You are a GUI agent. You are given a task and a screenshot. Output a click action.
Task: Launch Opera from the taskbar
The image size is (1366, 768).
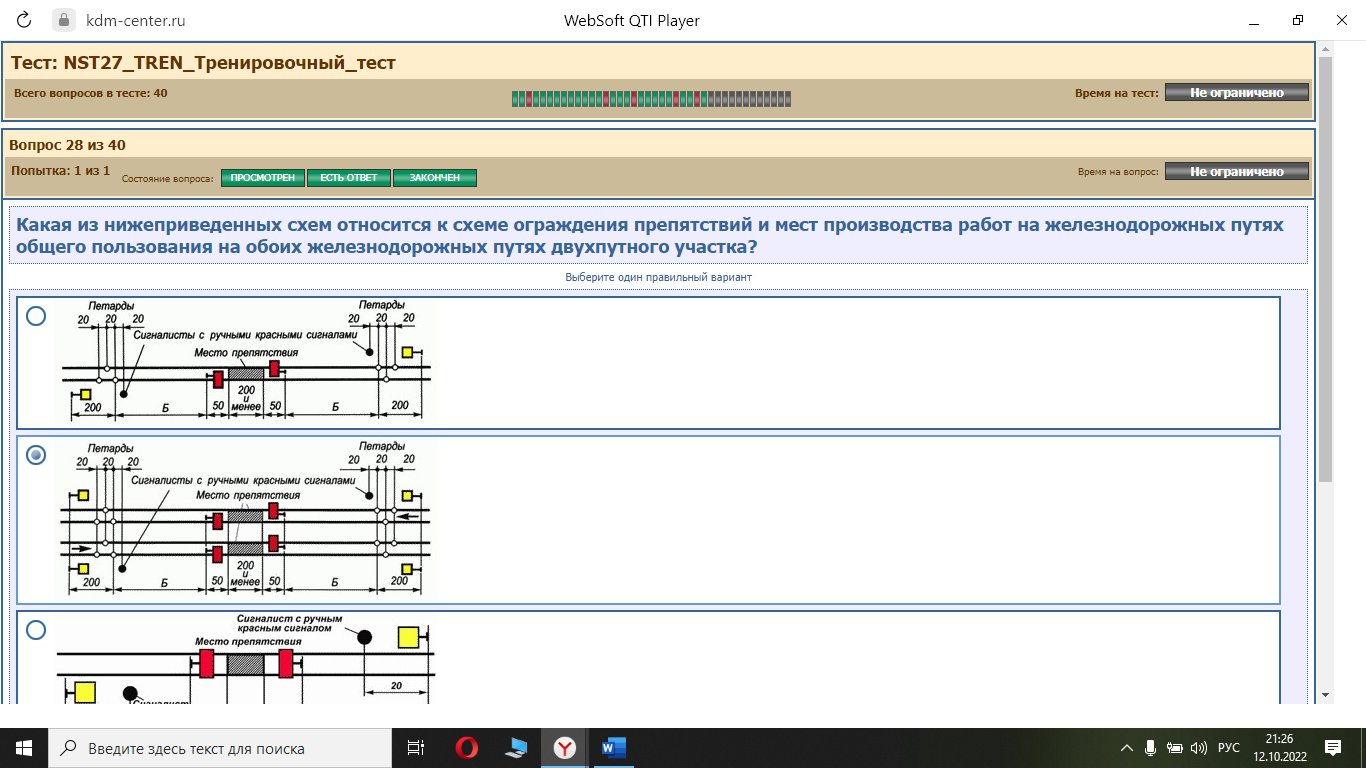pyautogui.click(x=466, y=748)
